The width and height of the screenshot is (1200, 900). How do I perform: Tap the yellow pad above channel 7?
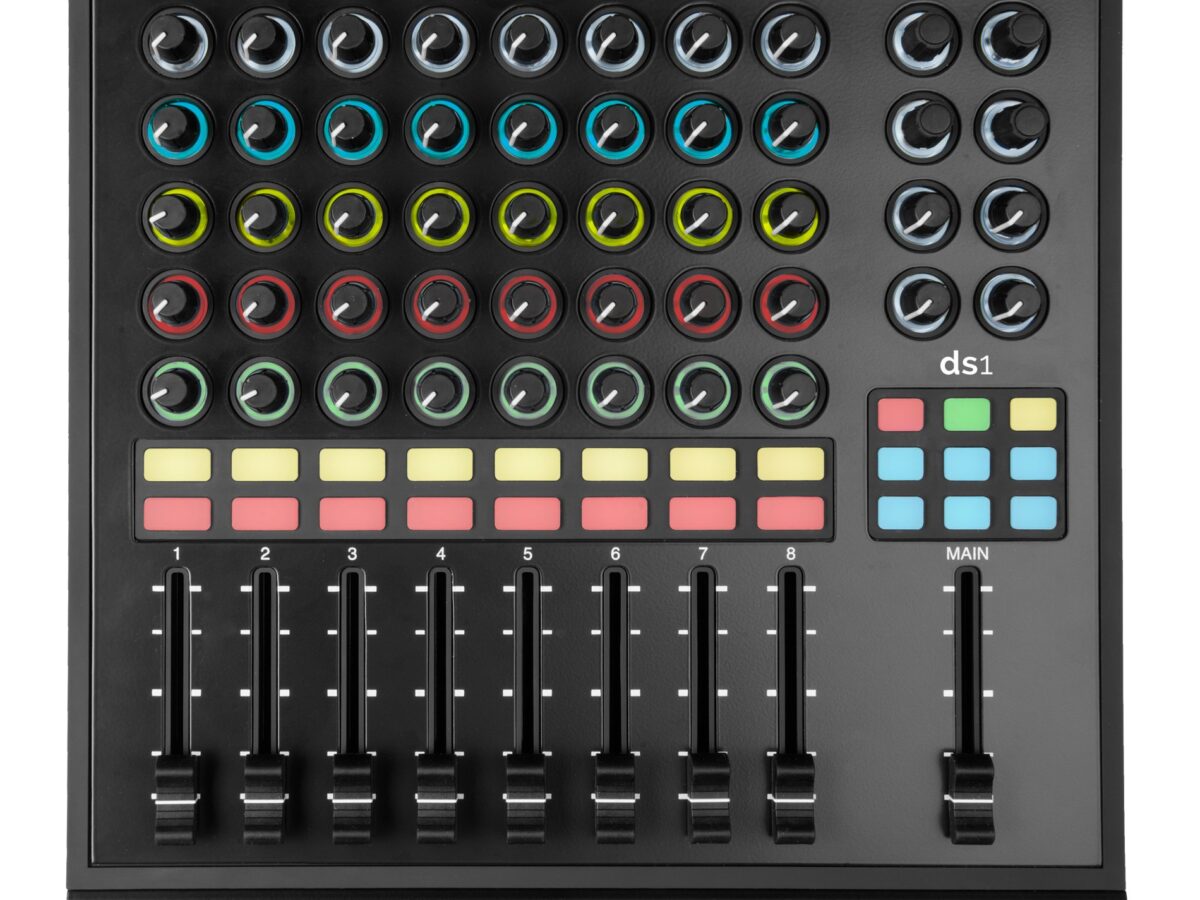point(703,465)
